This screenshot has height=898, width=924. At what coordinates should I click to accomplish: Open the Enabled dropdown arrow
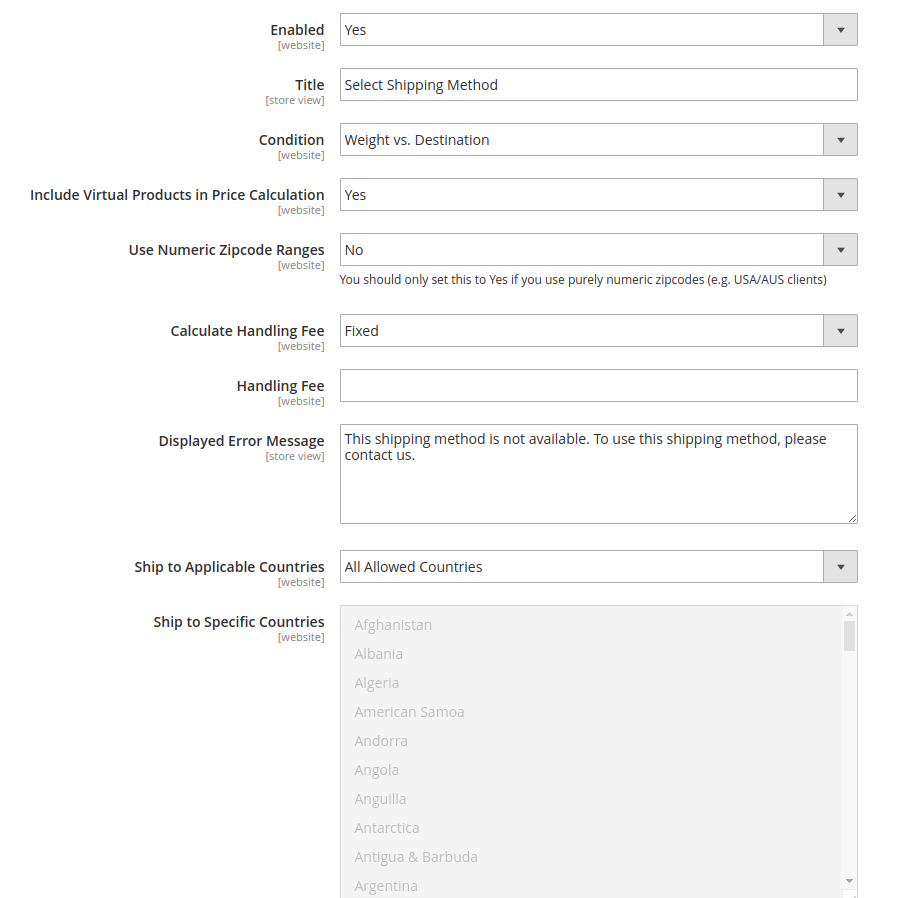[x=841, y=29]
